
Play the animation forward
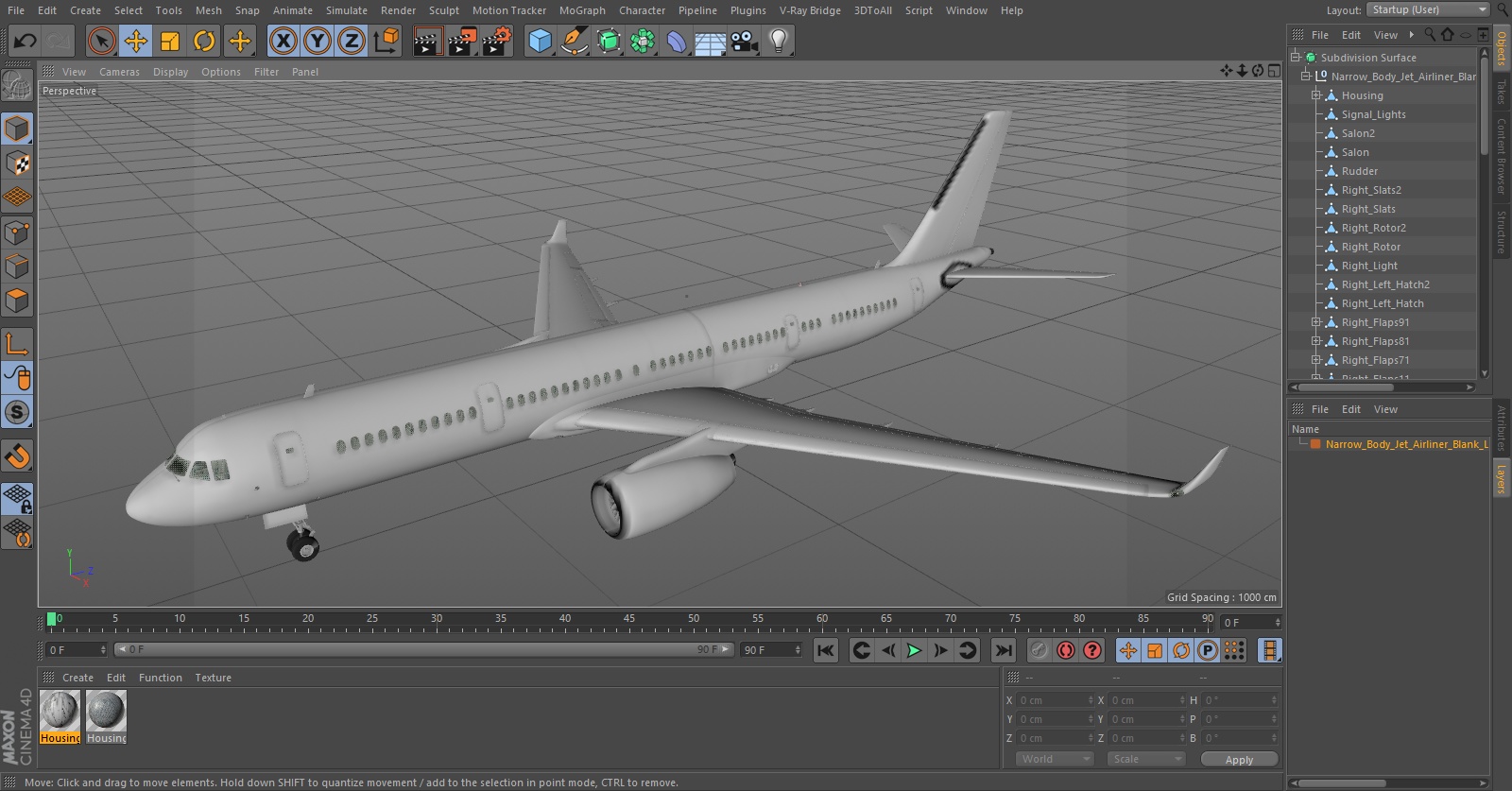(x=914, y=650)
